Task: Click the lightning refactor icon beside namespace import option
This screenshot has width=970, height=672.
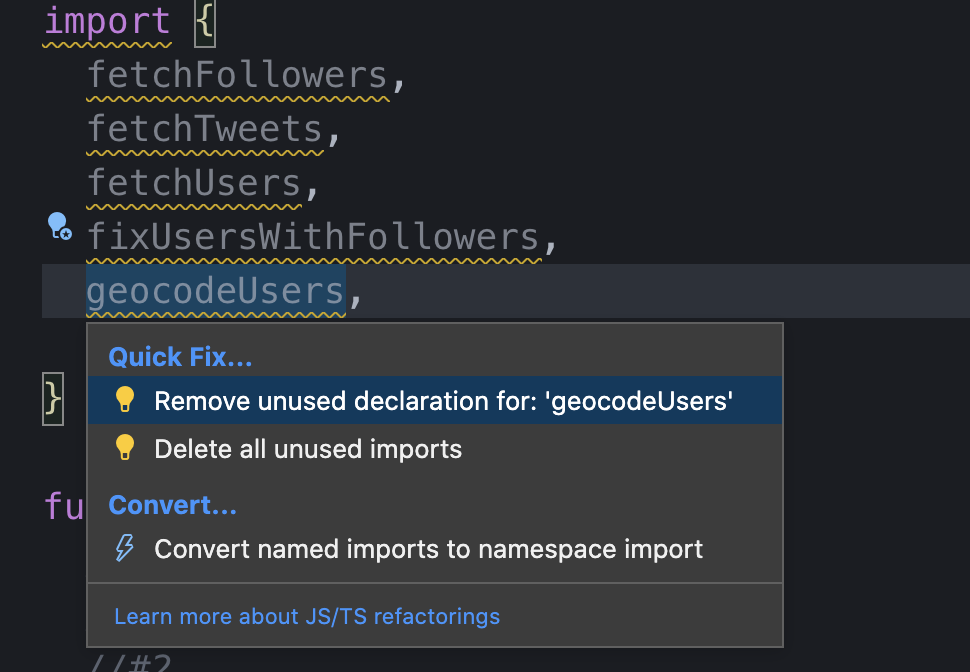Action: pyautogui.click(x=124, y=548)
